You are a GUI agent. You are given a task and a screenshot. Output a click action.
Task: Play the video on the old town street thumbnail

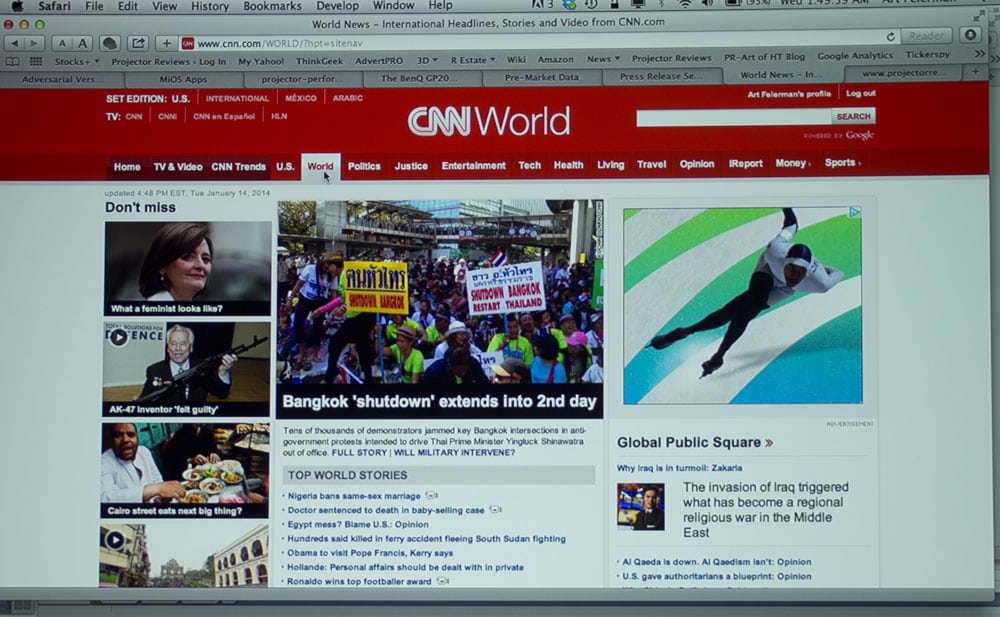point(115,540)
